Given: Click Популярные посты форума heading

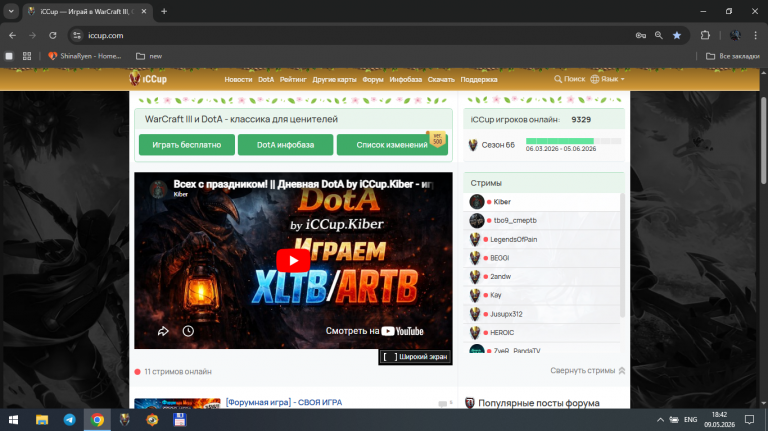Looking at the screenshot, I should [538, 403].
